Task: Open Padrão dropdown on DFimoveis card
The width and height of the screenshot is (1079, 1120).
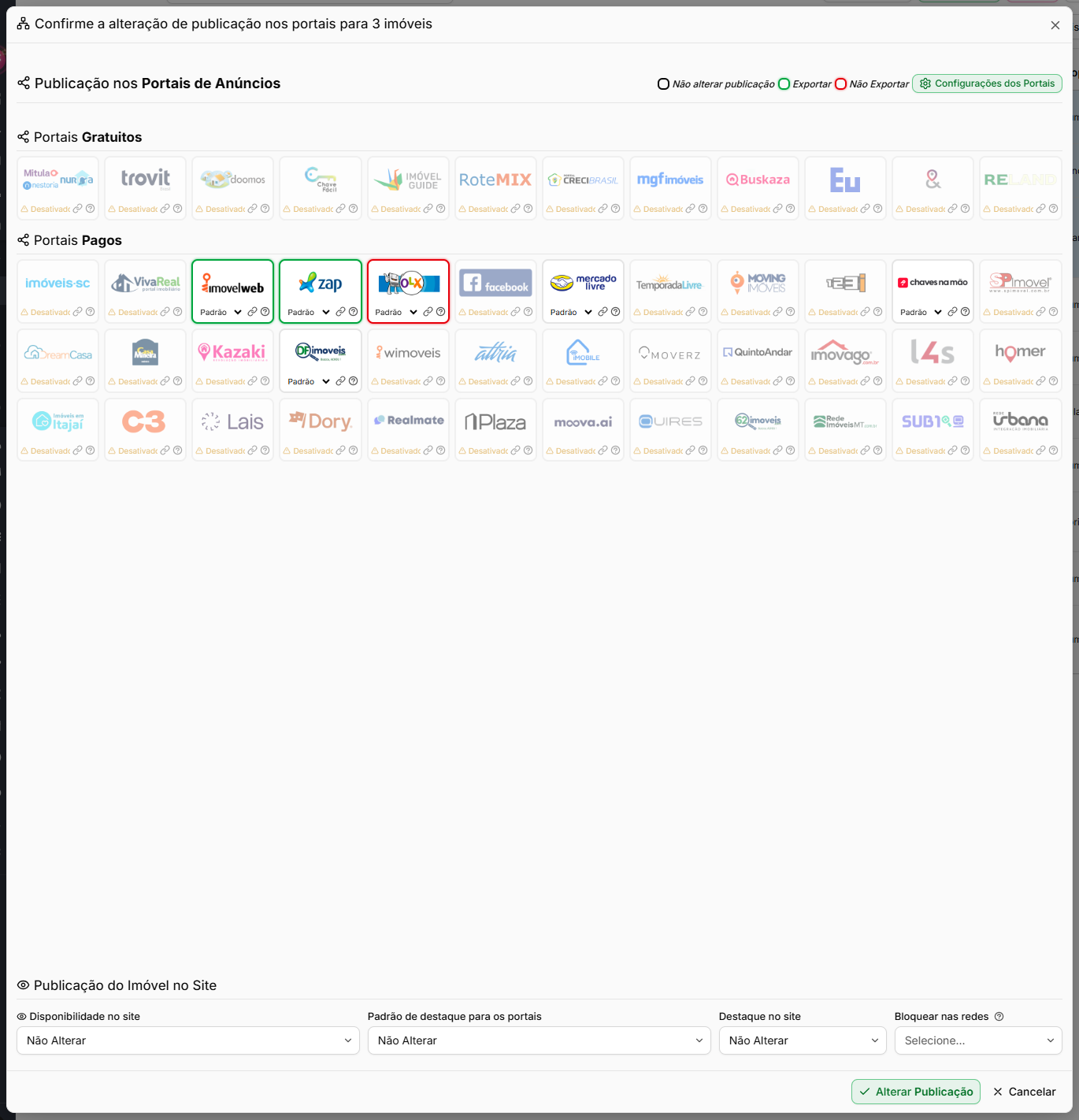Action: click(x=308, y=381)
